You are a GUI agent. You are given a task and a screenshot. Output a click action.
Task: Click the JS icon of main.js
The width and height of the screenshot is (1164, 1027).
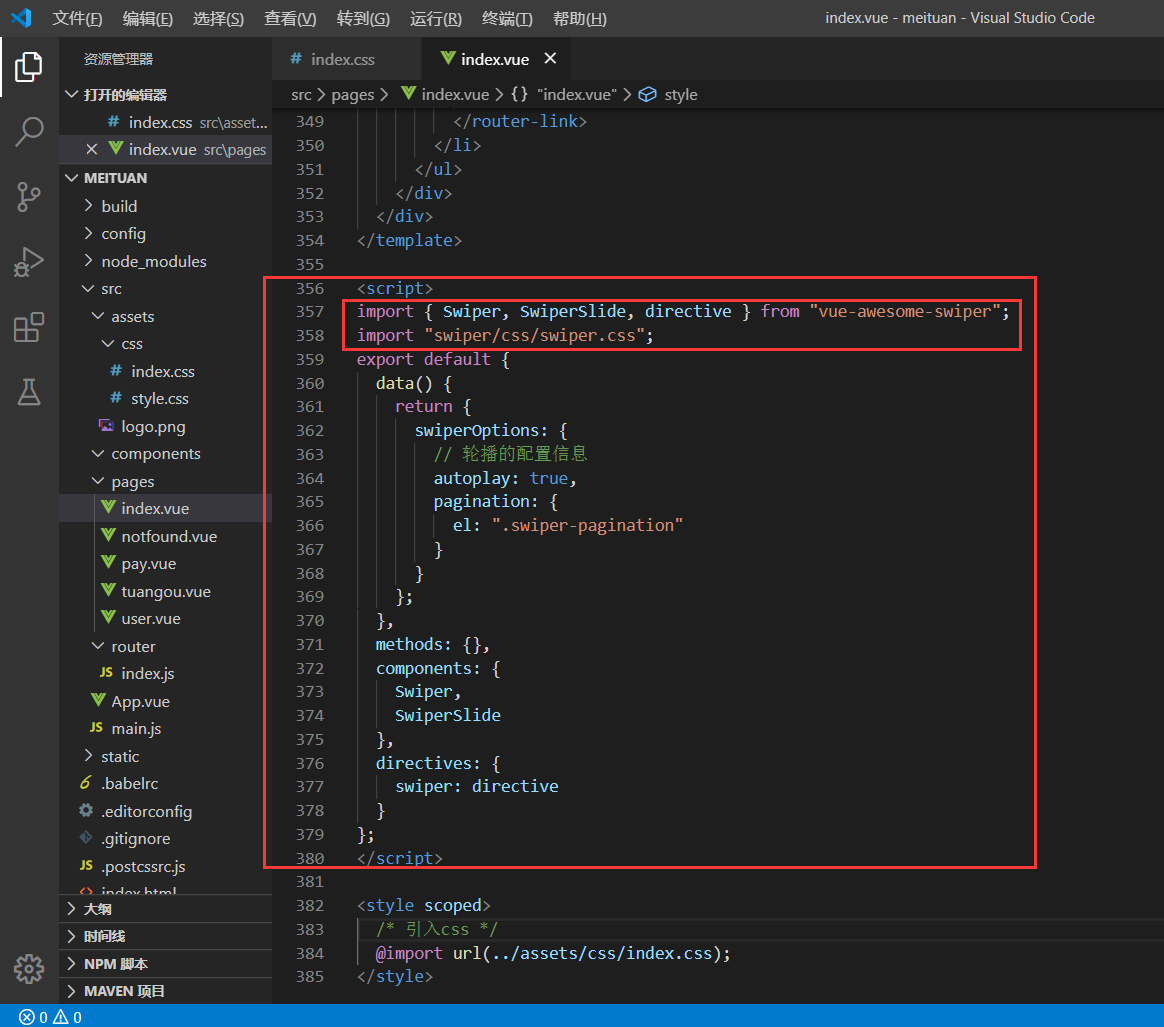(97, 728)
